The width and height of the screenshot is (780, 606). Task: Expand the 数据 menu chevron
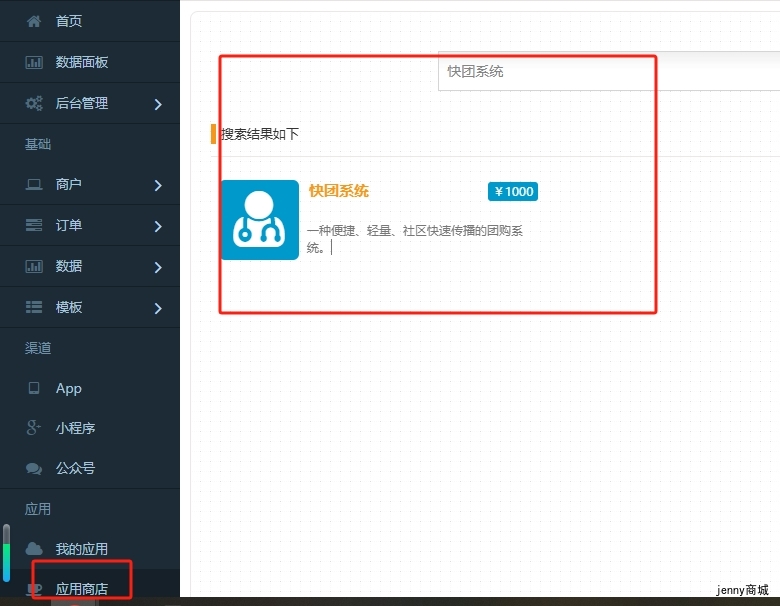(158, 267)
